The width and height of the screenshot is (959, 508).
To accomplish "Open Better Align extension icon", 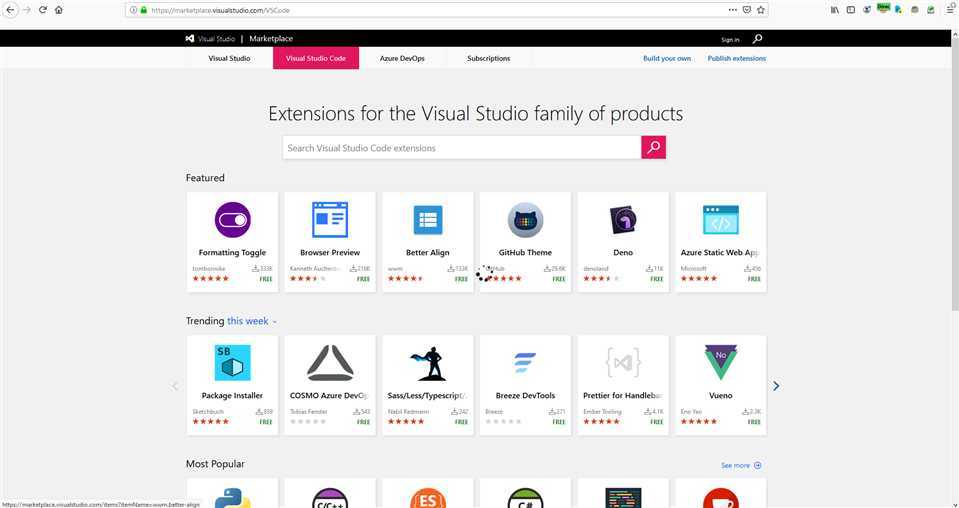I will click(428, 219).
